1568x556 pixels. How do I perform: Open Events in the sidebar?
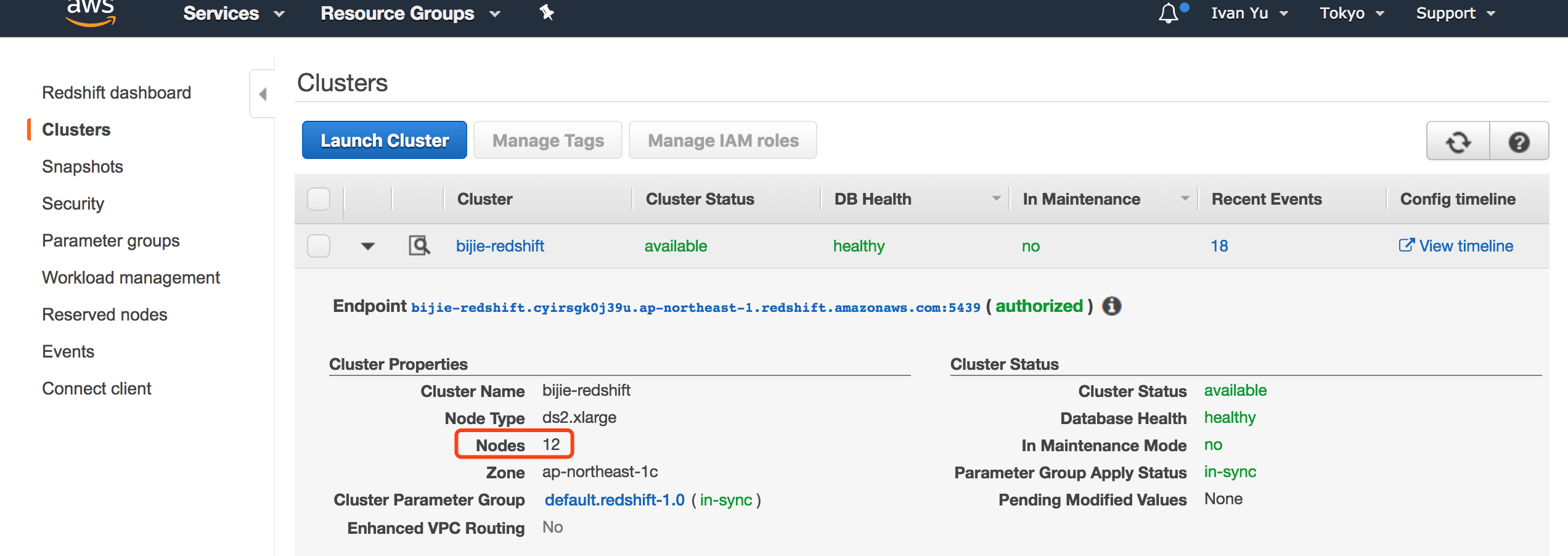(68, 351)
